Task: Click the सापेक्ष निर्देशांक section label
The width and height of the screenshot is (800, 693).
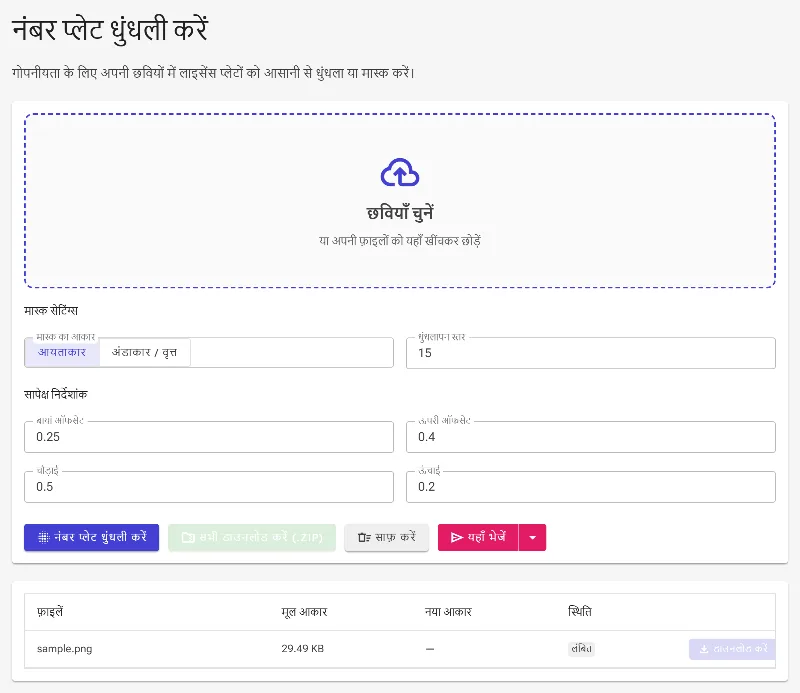Action: [56, 394]
